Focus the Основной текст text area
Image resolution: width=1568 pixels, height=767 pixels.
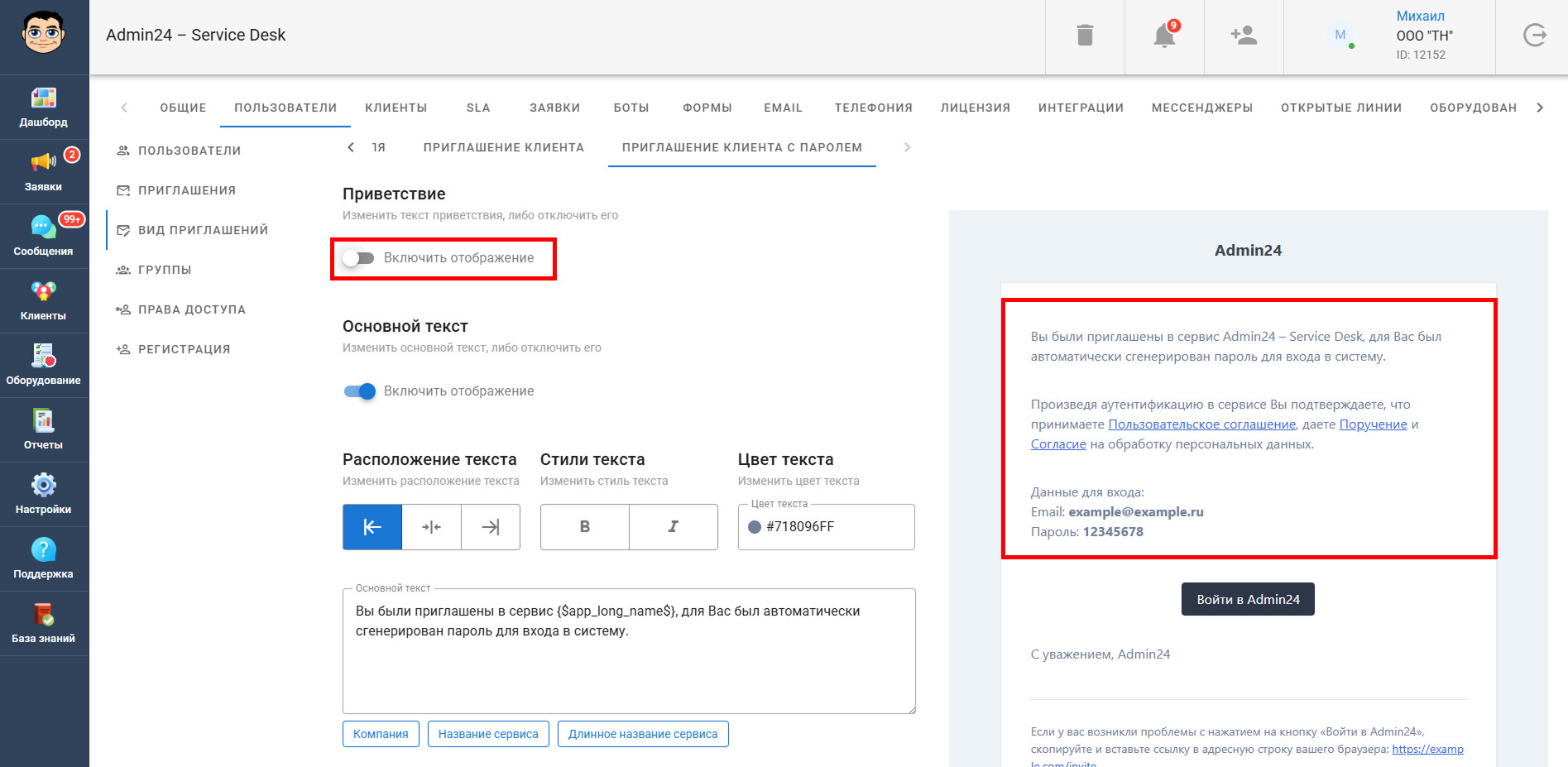coord(629,651)
